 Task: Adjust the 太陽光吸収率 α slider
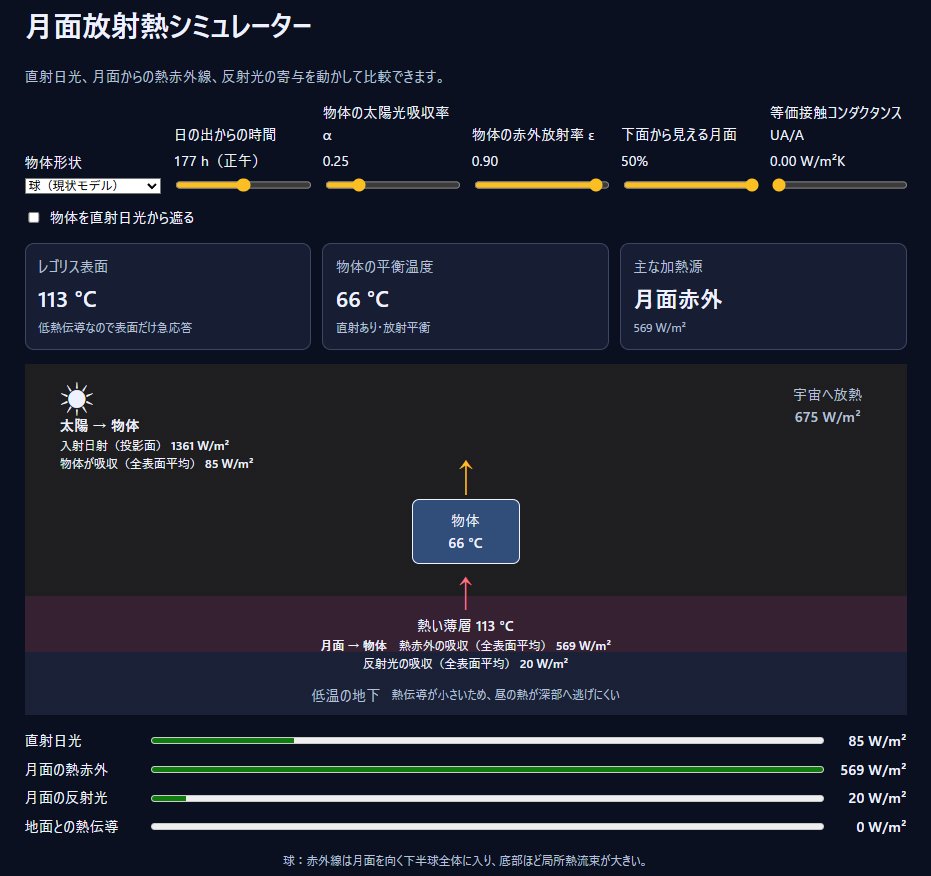click(392, 185)
